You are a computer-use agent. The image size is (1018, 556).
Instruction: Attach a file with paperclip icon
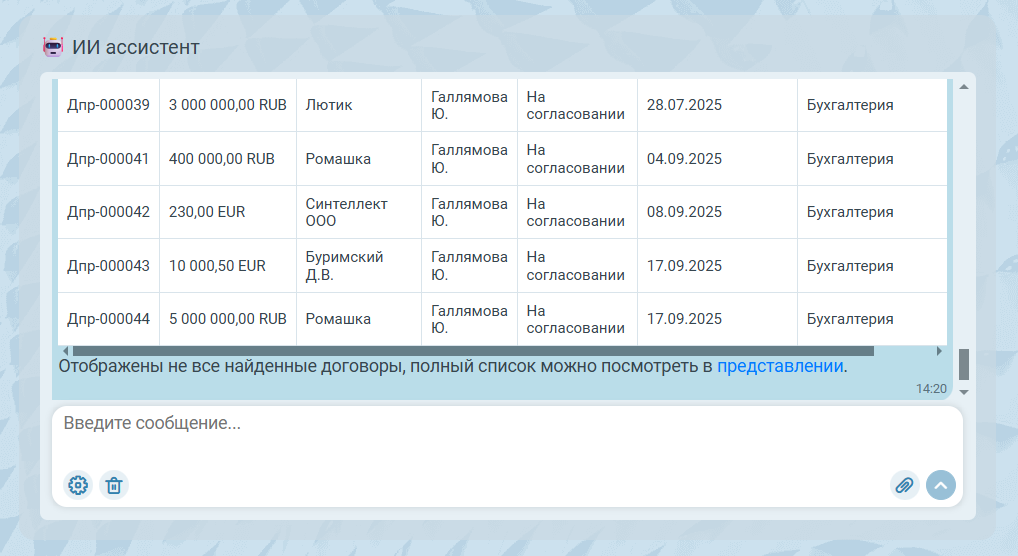coord(904,486)
